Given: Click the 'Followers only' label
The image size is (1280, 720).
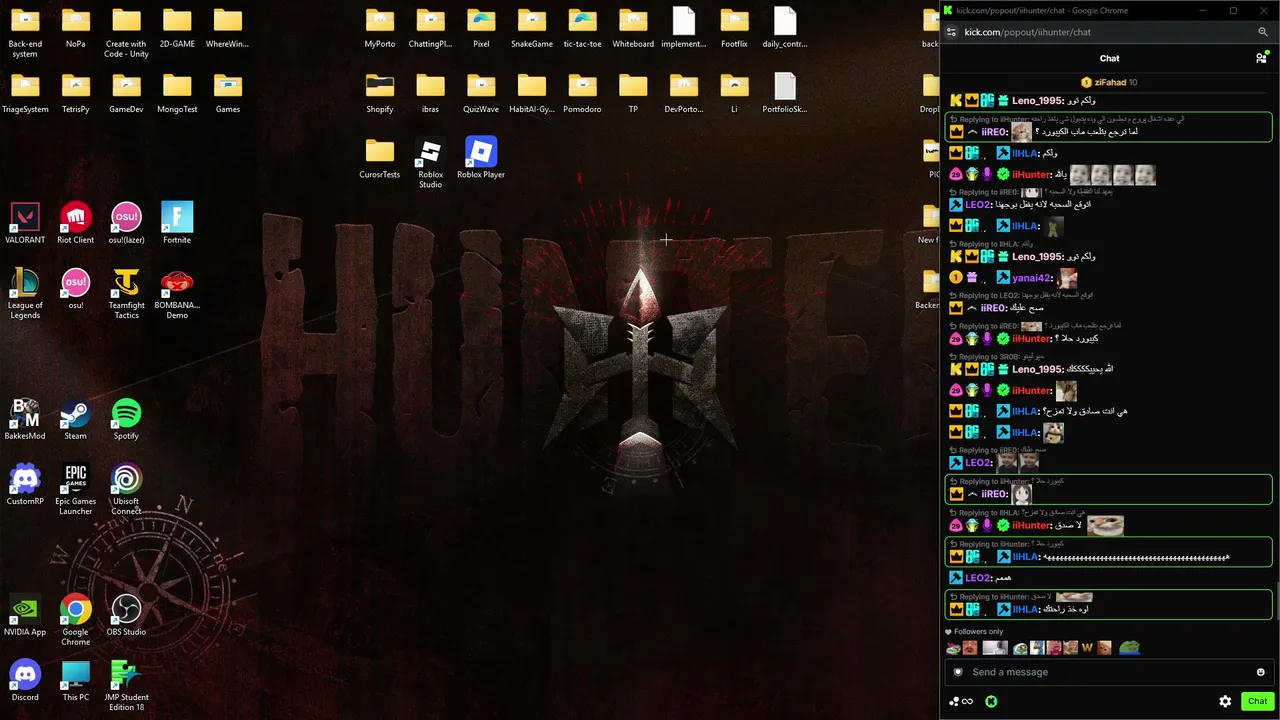Looking at the screenshot, I should (x=978, y=632).
